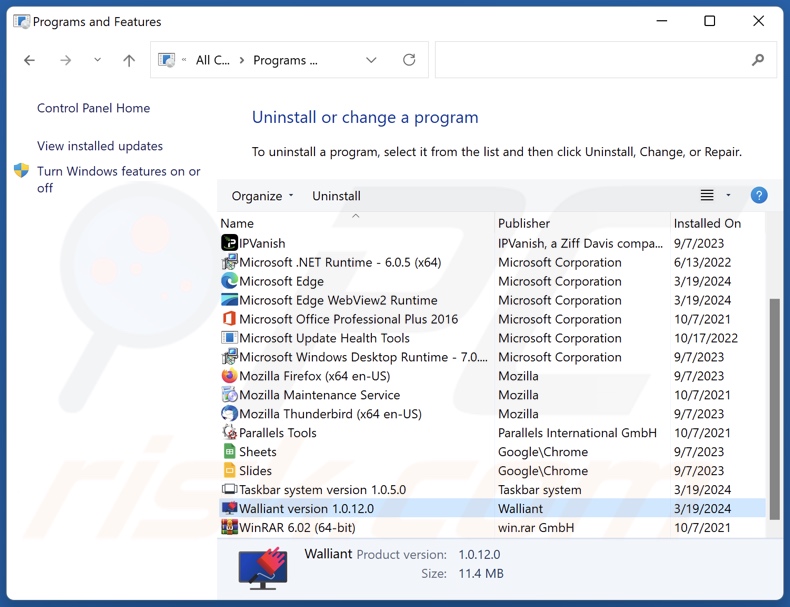
Task: Open the Recent locations dropdown arrow
Action: pyautogui.click(x=97, y=60)
